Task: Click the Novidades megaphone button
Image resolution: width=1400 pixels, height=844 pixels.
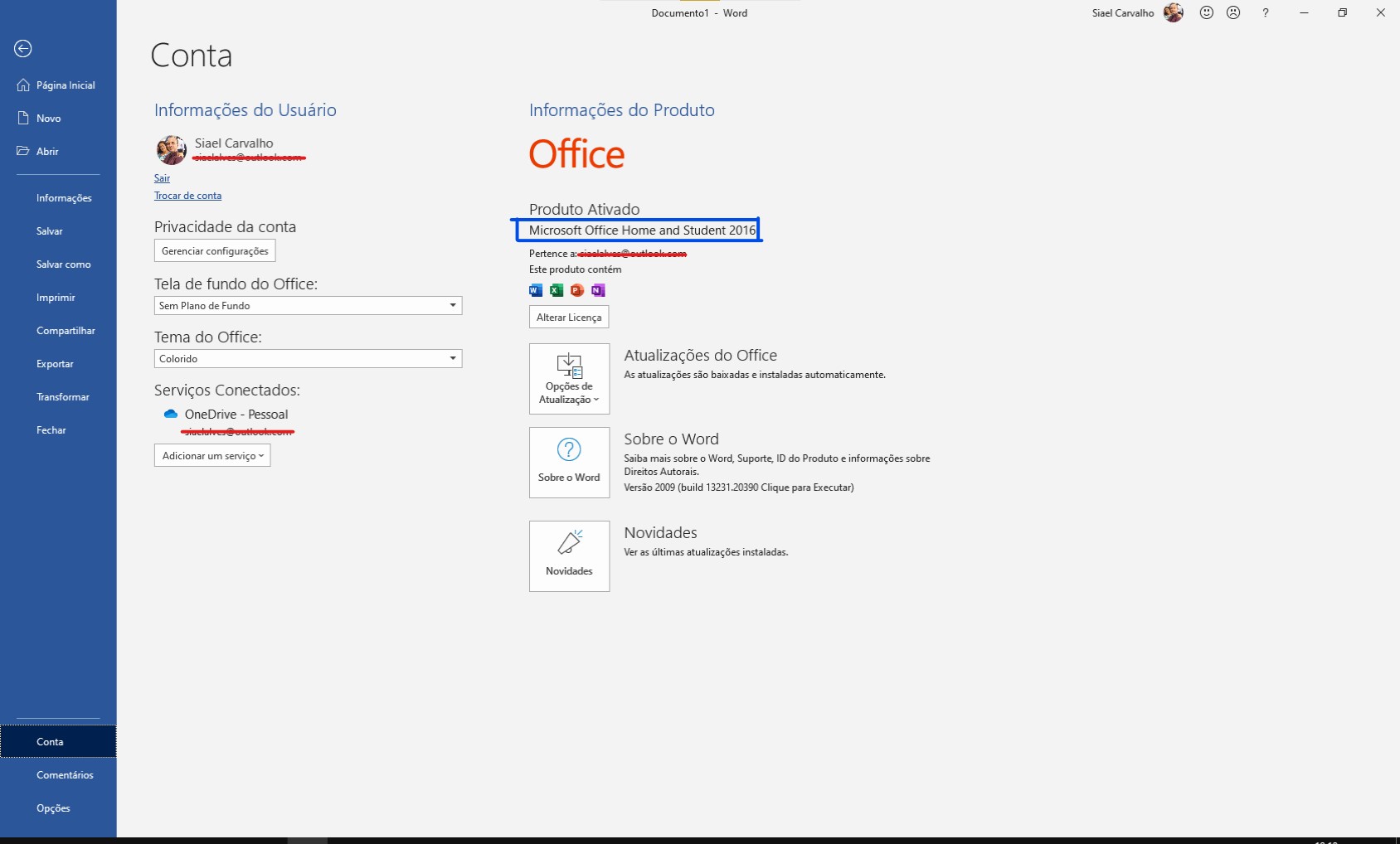Action: [570, 556]
